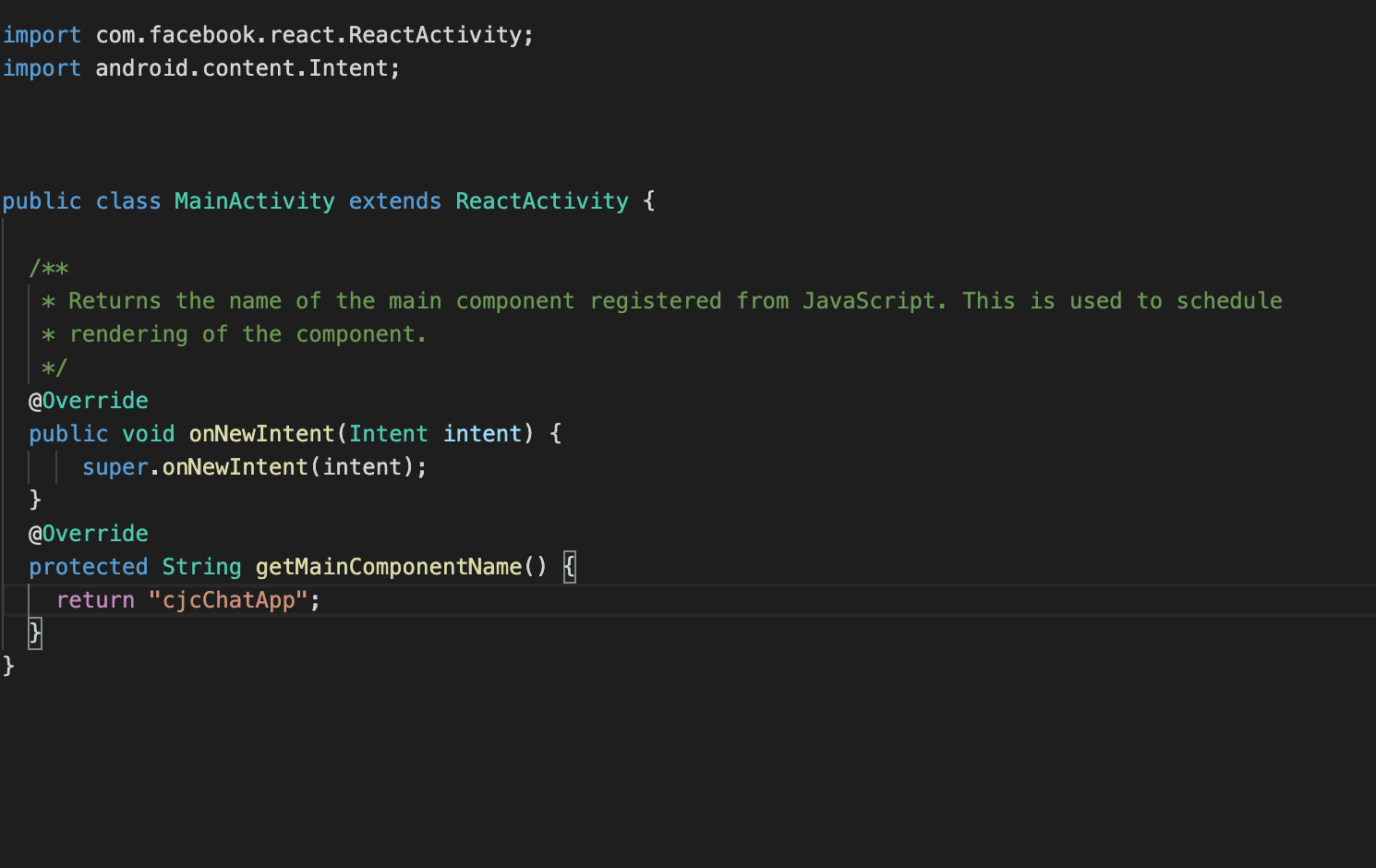The width and height of the screenshot is (1376, 868).
Task: Click the 'void' keyword in the onNewIntent declaration
Action: point(149,434)
